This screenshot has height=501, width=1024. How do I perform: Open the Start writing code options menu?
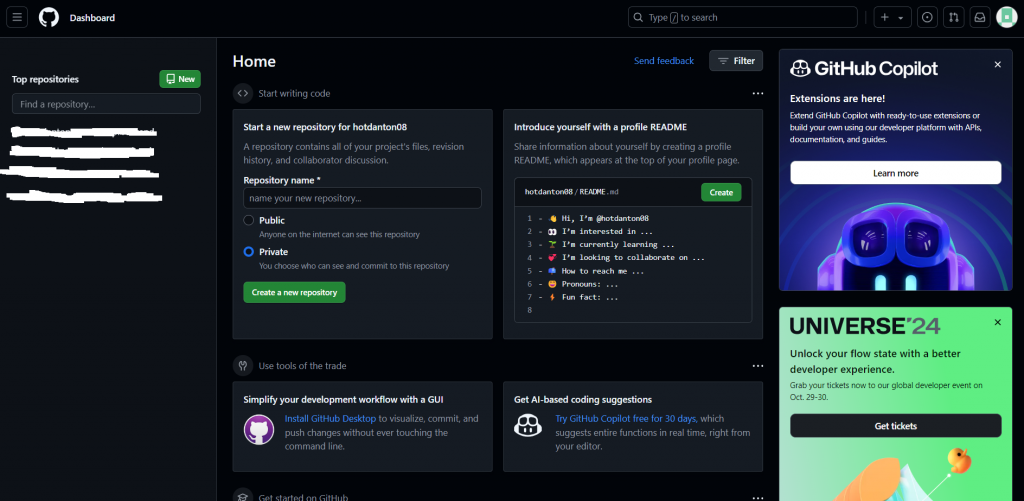pyautogui.click(x=758, y=93)
